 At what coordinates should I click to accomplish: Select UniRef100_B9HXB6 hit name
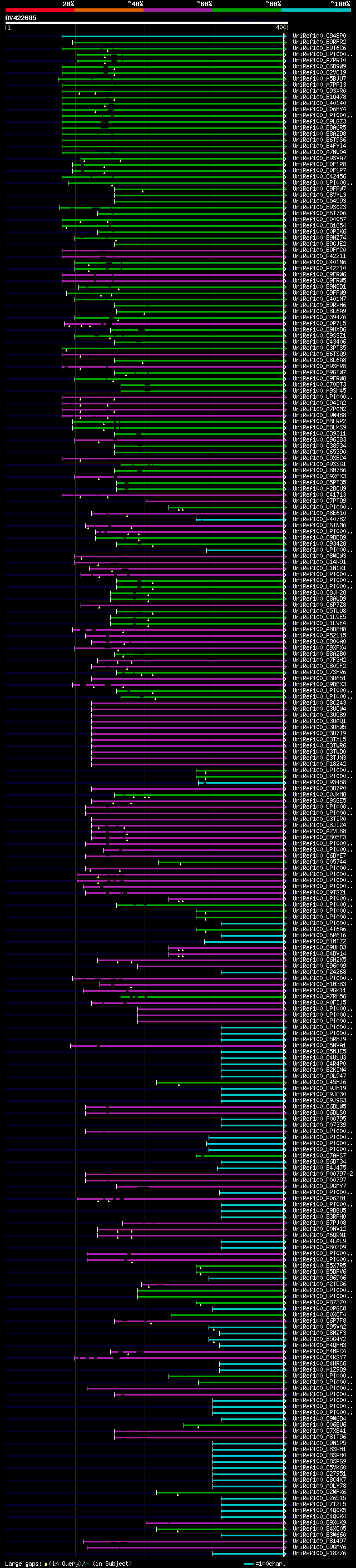pyautogui.click(x=319, y=329)
